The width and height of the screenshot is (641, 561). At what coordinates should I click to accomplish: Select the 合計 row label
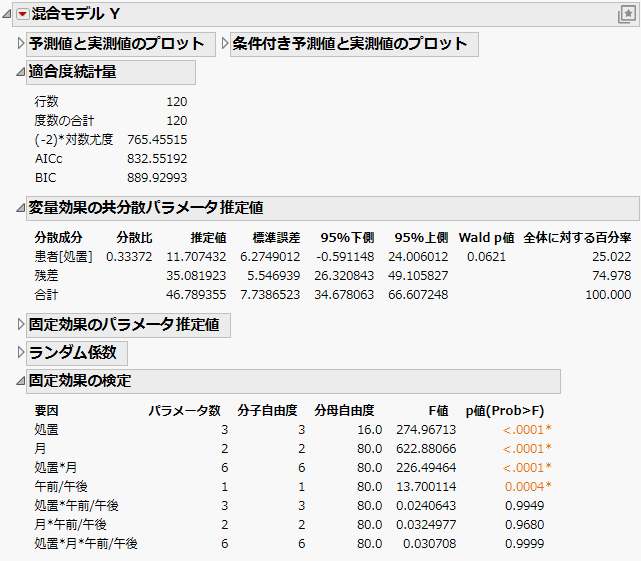46,295
